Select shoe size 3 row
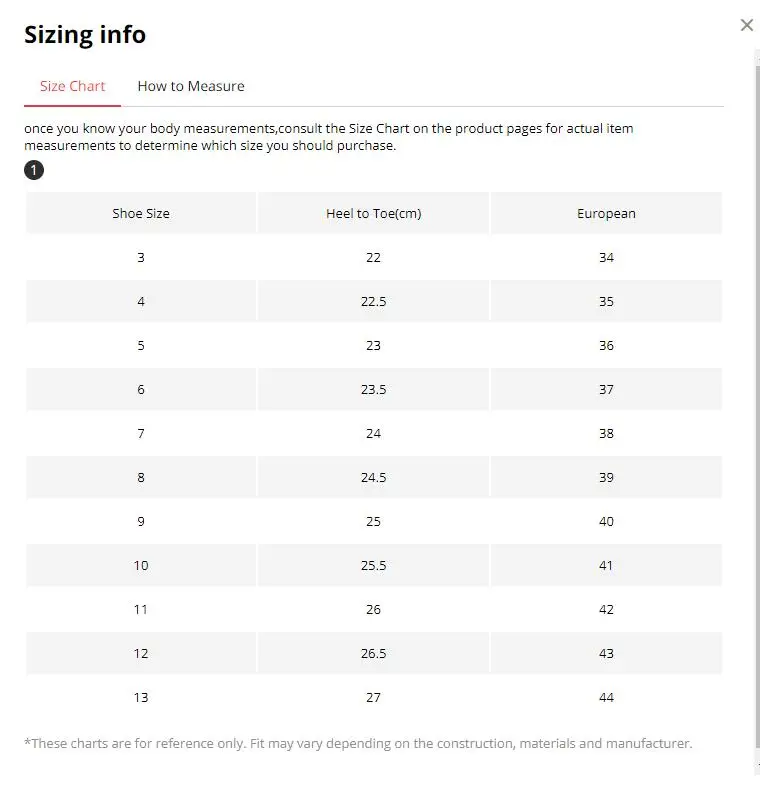Viewport: 760px width, 797px height. [374, 257]
